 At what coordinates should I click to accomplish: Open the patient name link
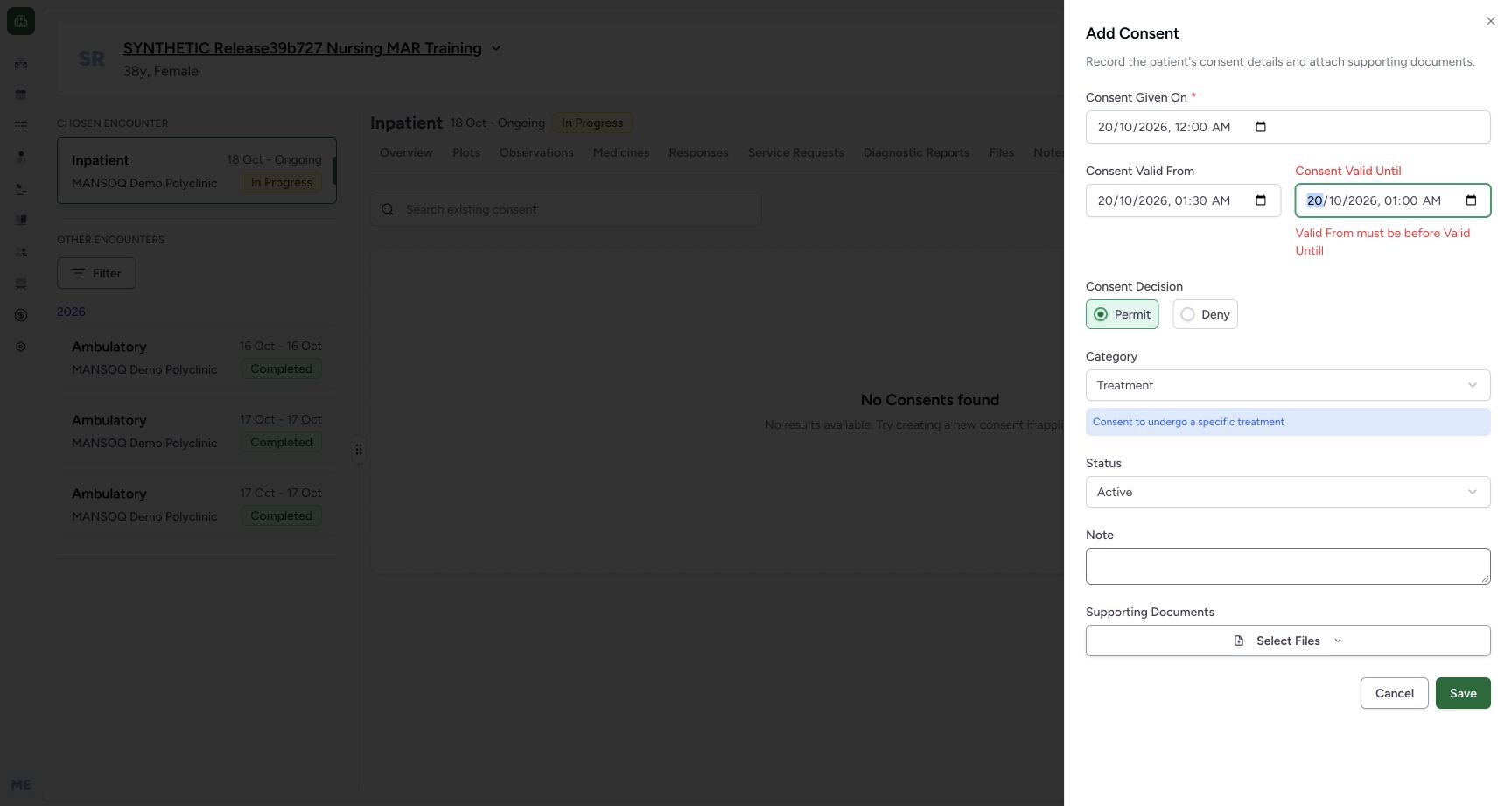click(303, 48)
